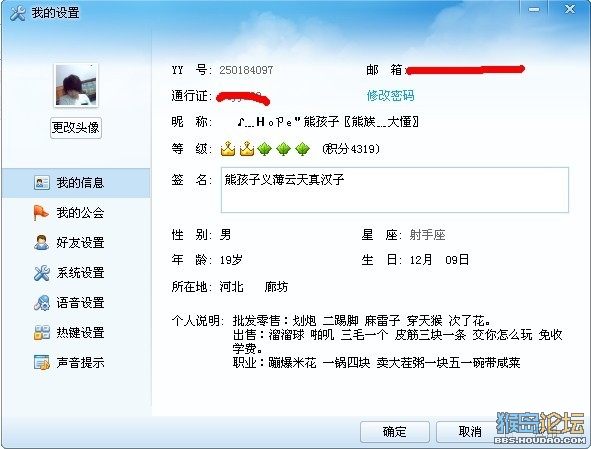Screen dimensions: 591x449
Task: Click the wrench icon in title bar
Action: click(17, 13)
